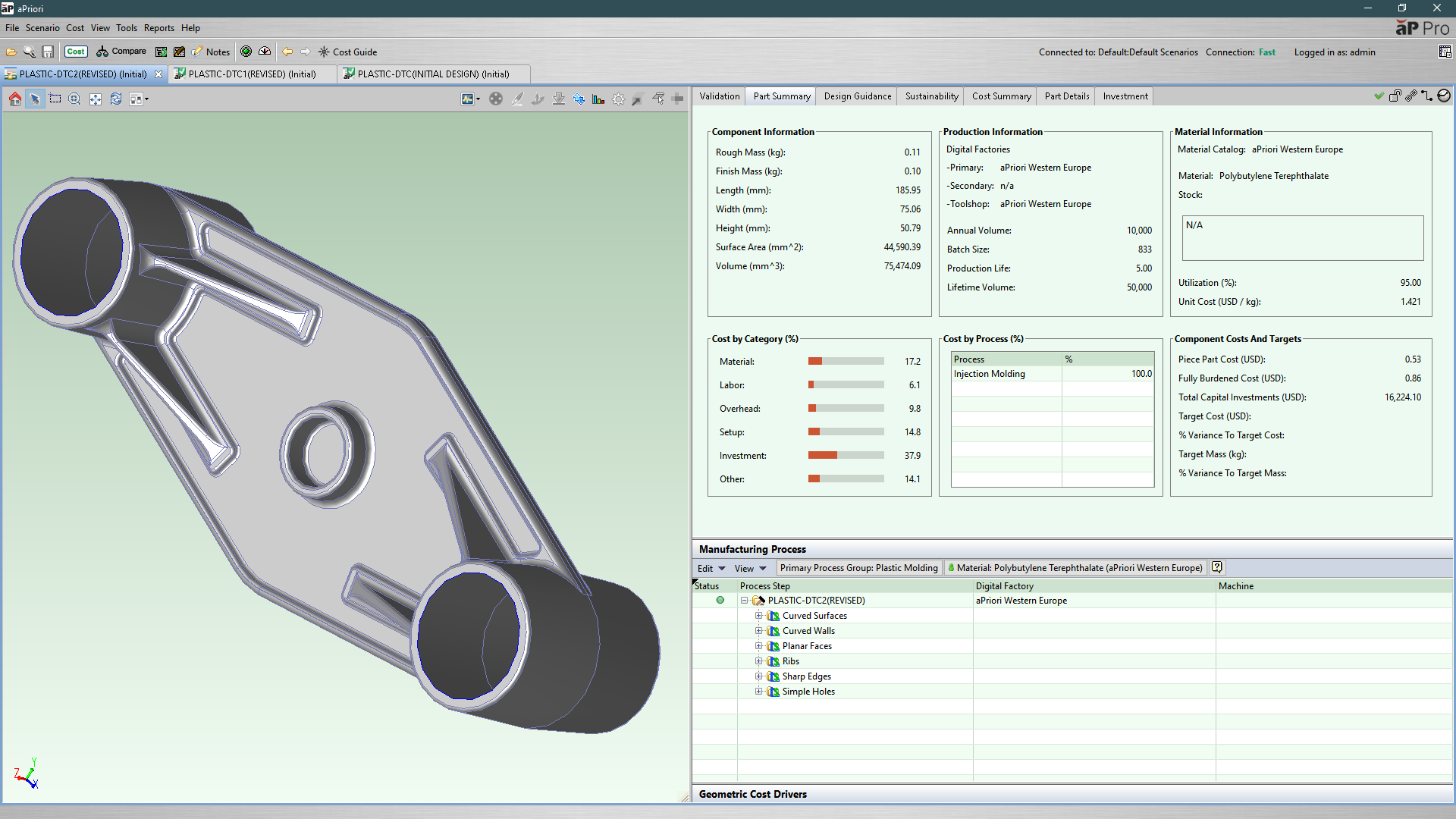Click the green Cost button

(76, 52)
